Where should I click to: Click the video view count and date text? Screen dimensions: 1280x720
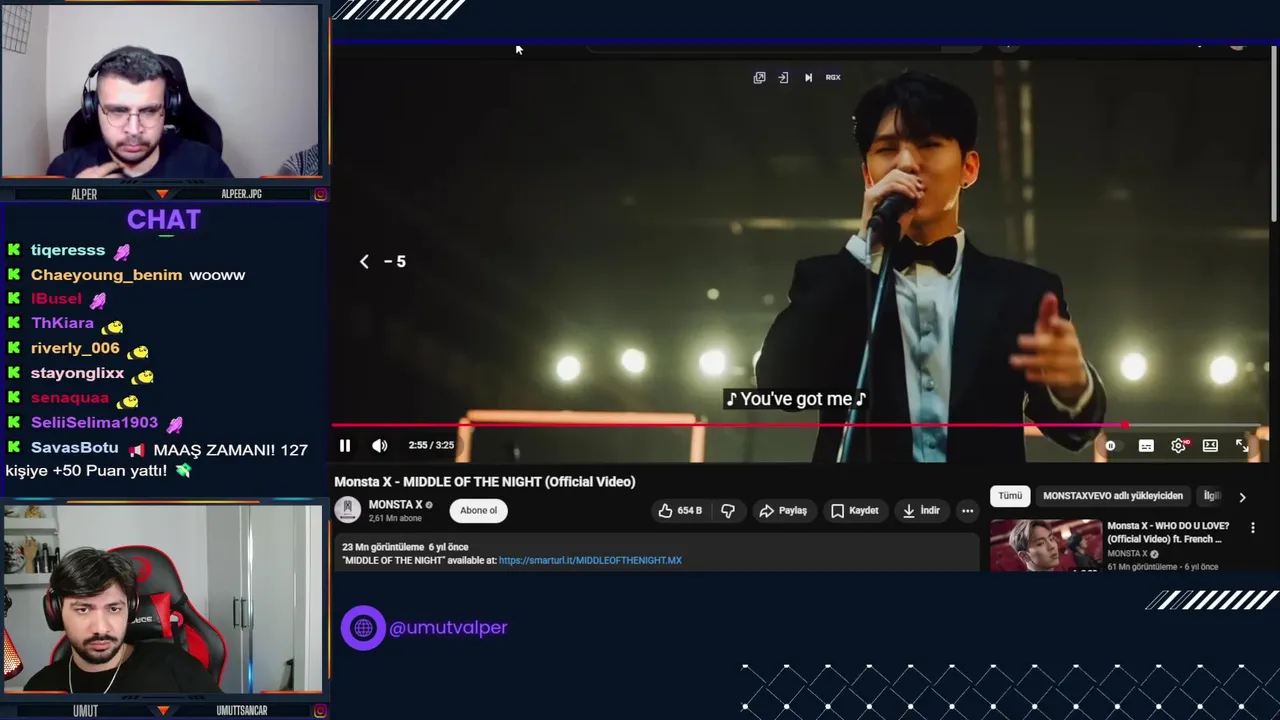[405, 547]
